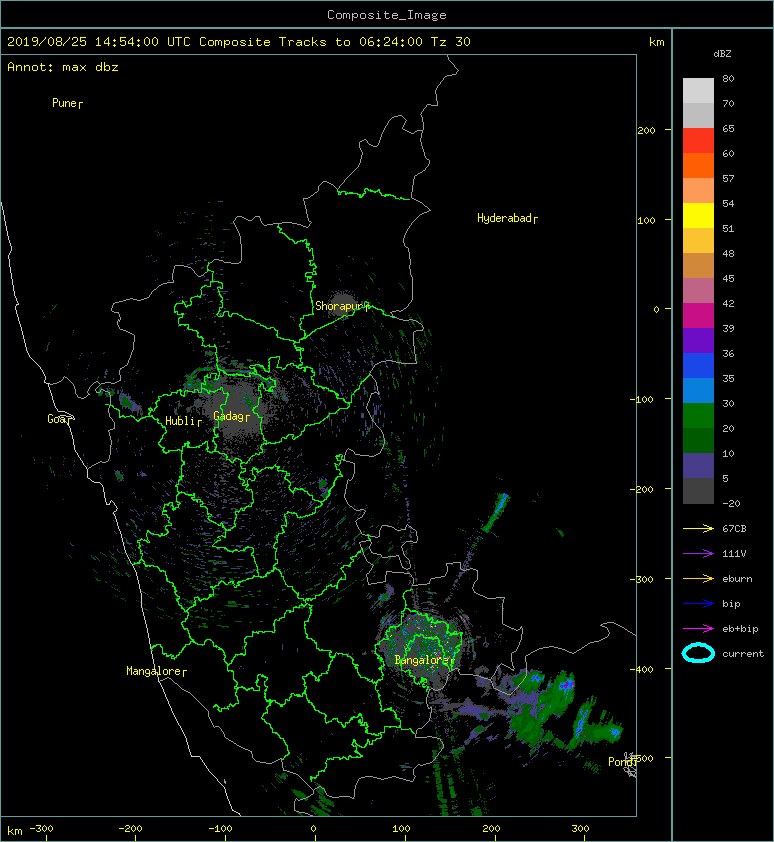Select the Pune city label

pyautogui.click(x=64, y=103)
